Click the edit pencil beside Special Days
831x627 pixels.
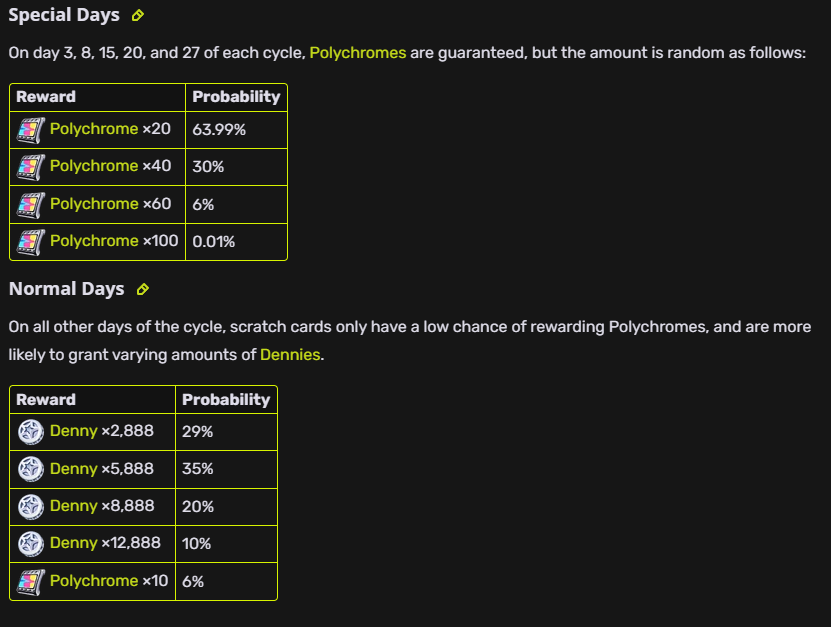point(138,15)
